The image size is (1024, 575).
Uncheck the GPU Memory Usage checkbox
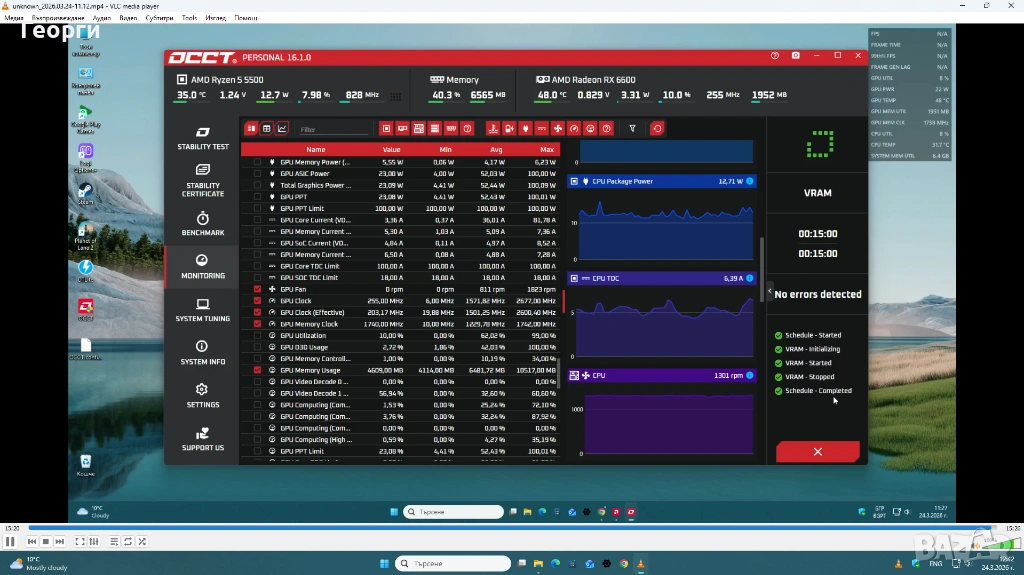(x=258, y=370)
